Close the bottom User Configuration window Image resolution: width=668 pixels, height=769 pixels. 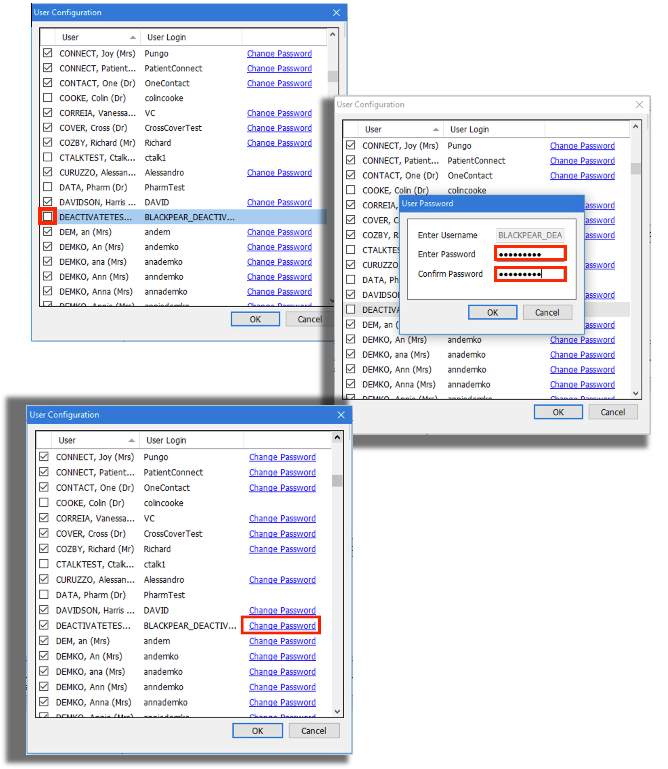pyautogui.click(x=341, y=415)
